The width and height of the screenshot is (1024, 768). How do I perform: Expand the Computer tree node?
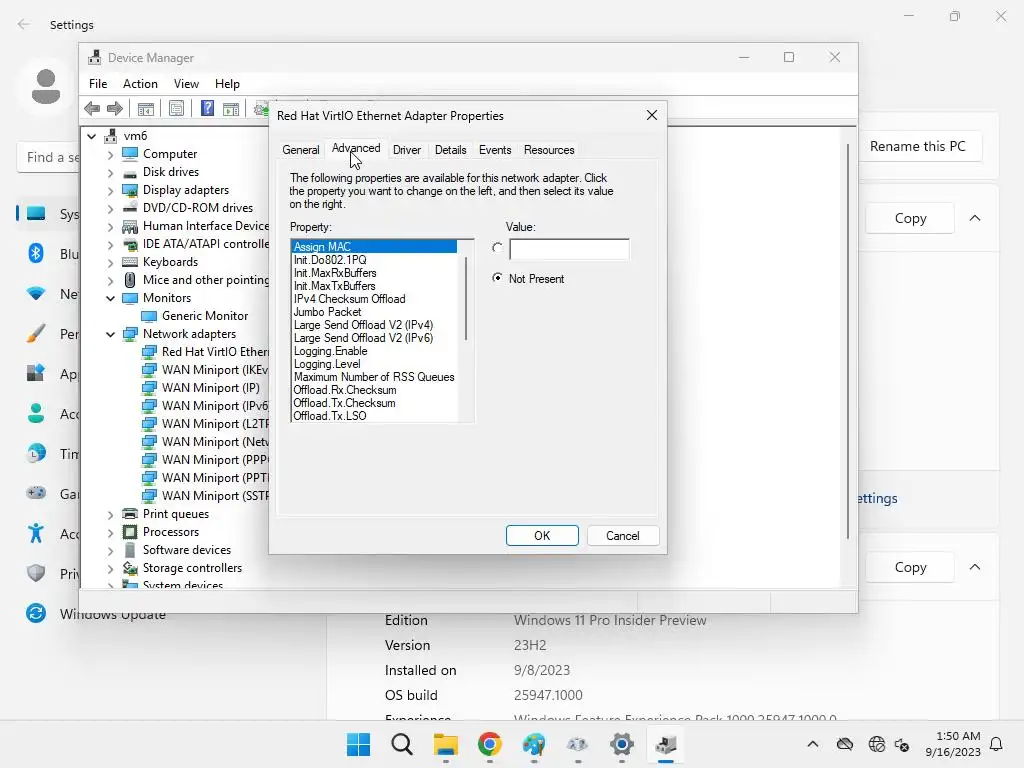click(x=110, y=154)
